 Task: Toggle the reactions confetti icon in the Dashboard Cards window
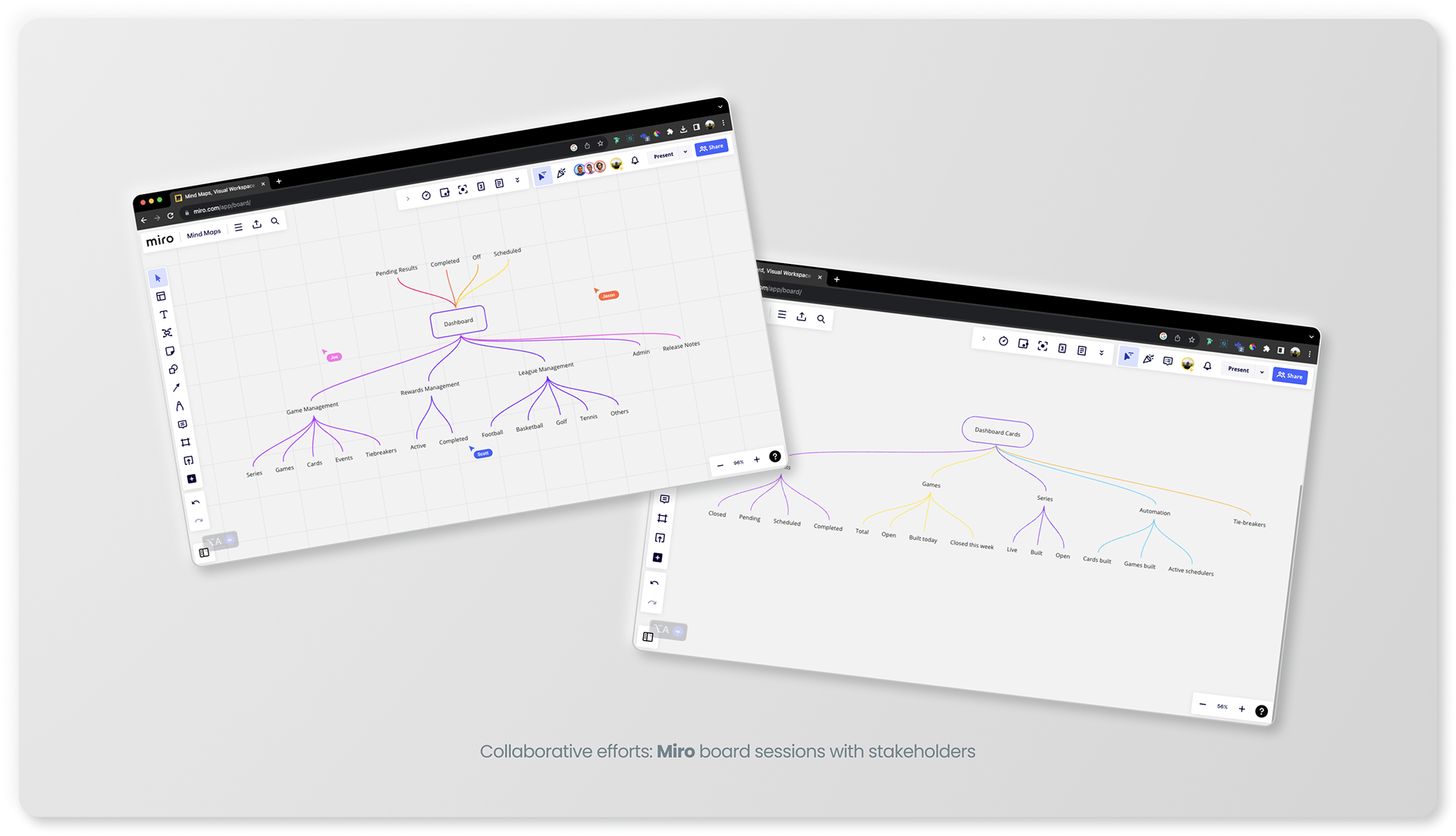[1148, 359]
